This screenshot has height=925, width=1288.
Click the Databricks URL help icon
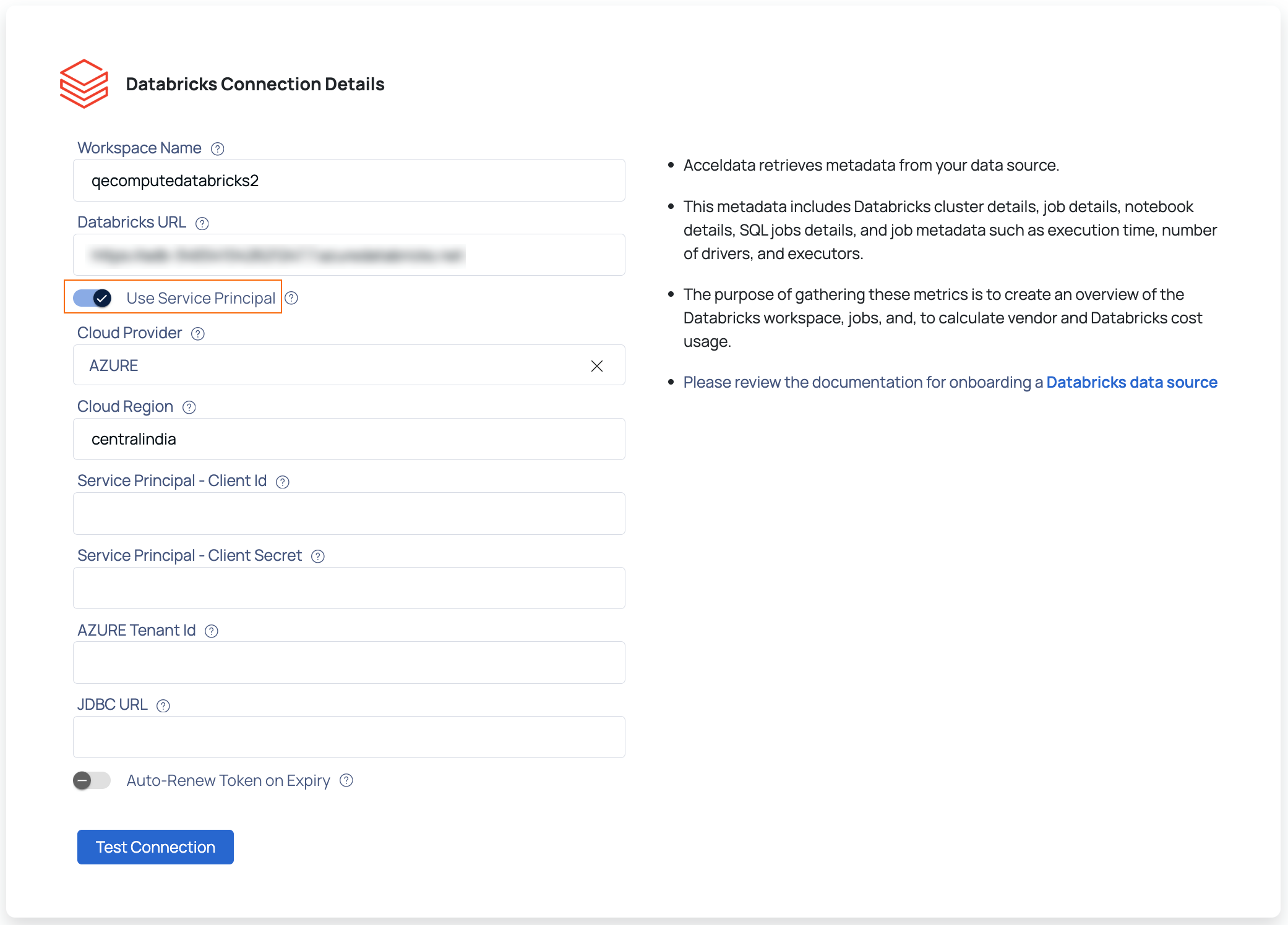coord(202,223)
